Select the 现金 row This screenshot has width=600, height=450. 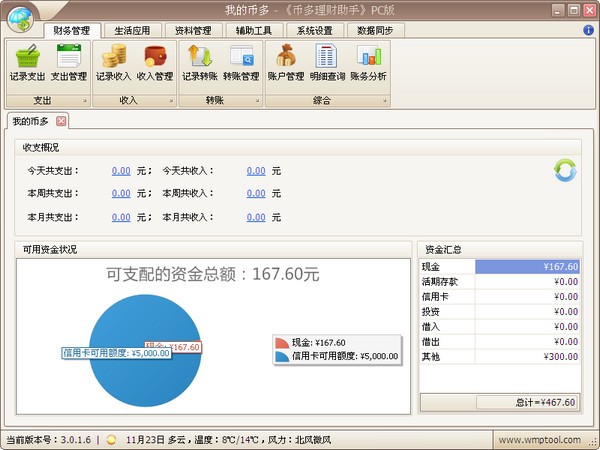pyautogui.click(x=500, y=267)
